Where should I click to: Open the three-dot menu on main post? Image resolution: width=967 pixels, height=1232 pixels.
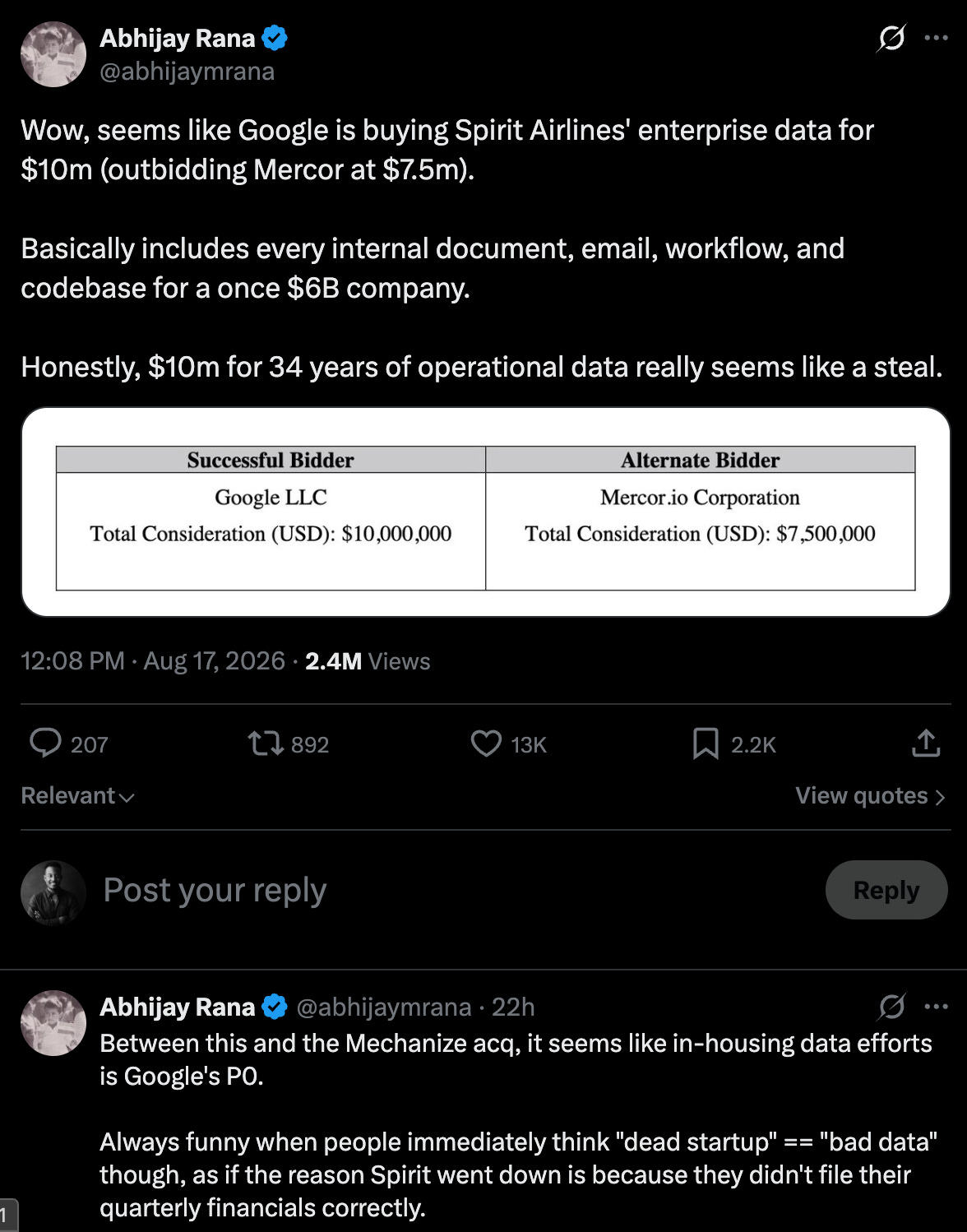[x=937, y=38]
